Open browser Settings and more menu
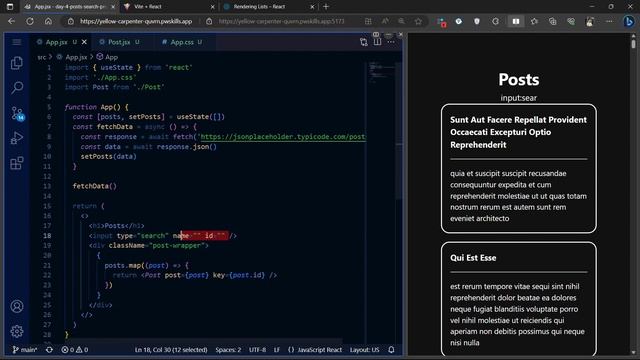The height and width of the screenshot is (360, 640). click(609, 21)
